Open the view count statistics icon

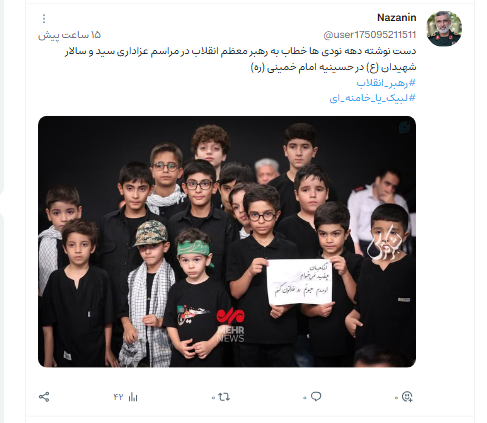click(x=133, y=397)
